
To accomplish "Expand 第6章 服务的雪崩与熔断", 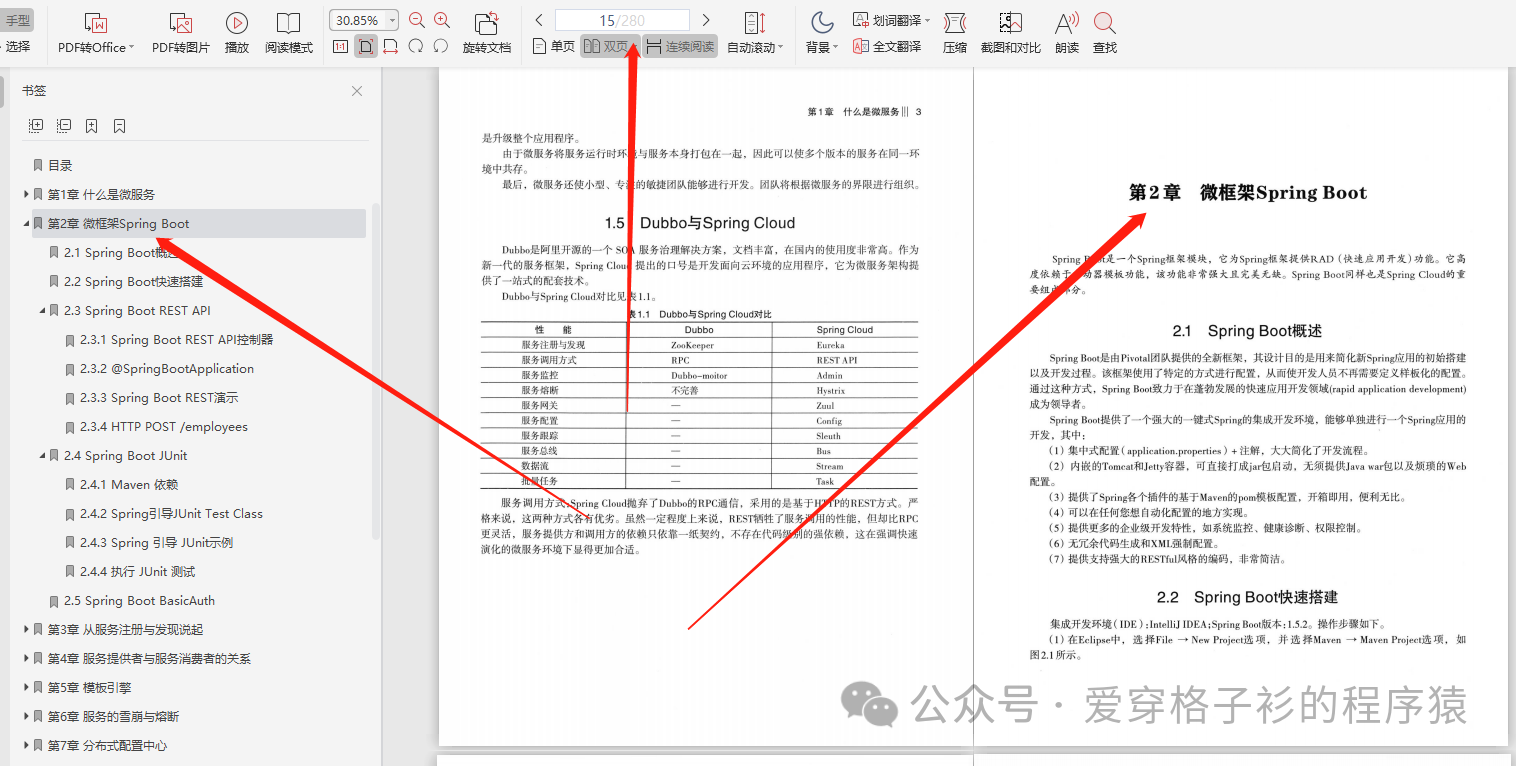I will (x=26, y=717).
